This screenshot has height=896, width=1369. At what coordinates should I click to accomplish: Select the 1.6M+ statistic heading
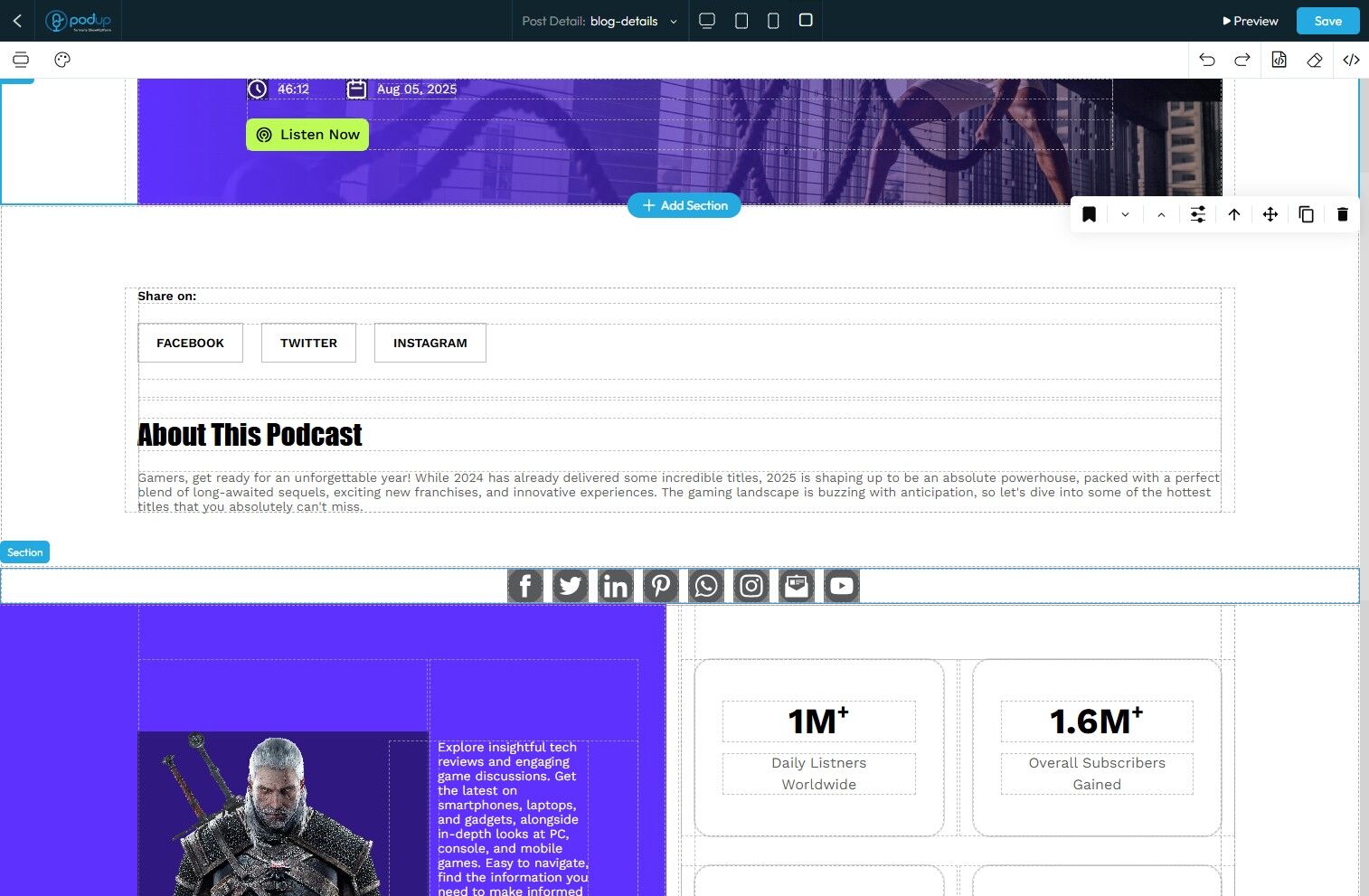1097,722
